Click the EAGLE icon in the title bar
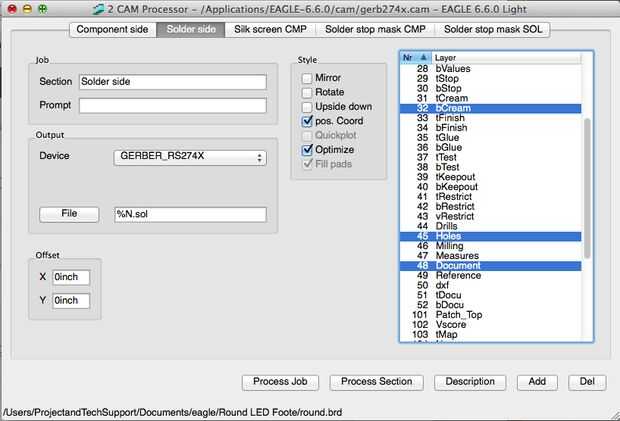The width and height of the screenshot is (620, 421). coord(98,9)
